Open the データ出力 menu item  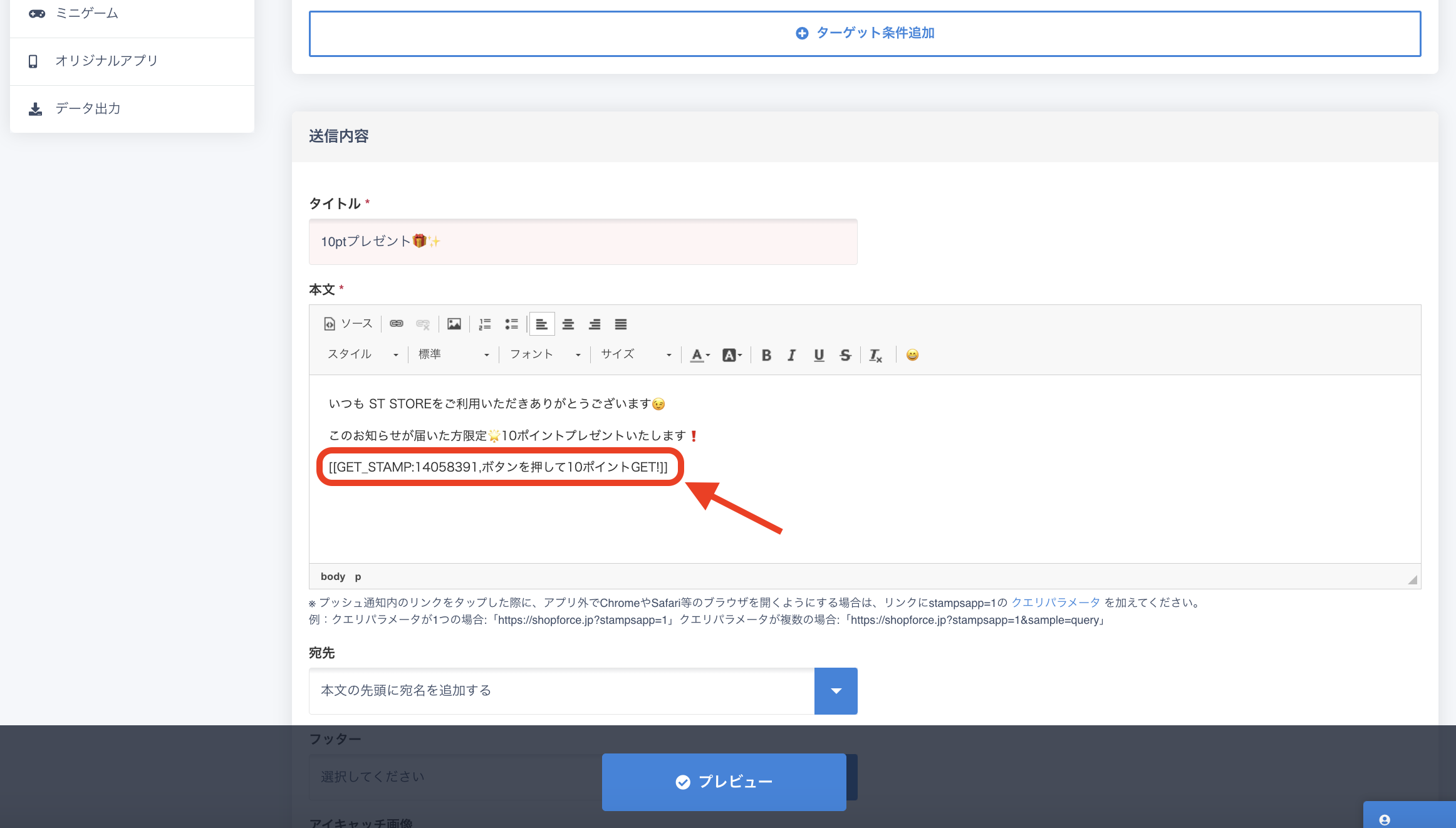[x=88, y=108]
